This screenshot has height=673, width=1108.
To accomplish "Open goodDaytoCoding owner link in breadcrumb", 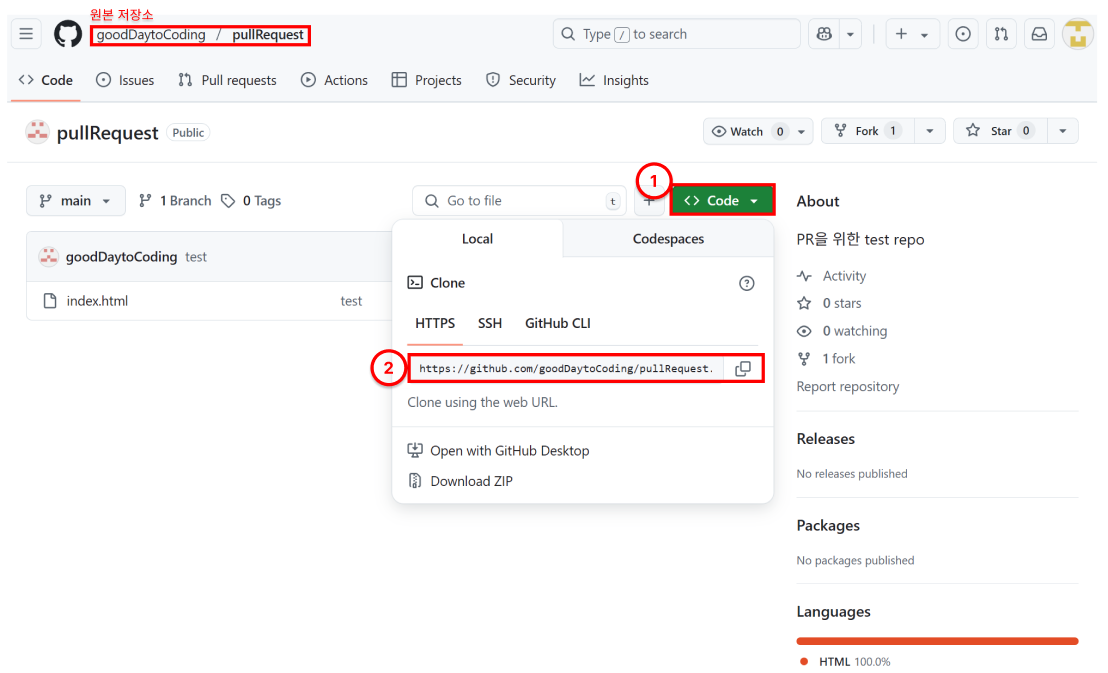I will [x=151, y=35].
